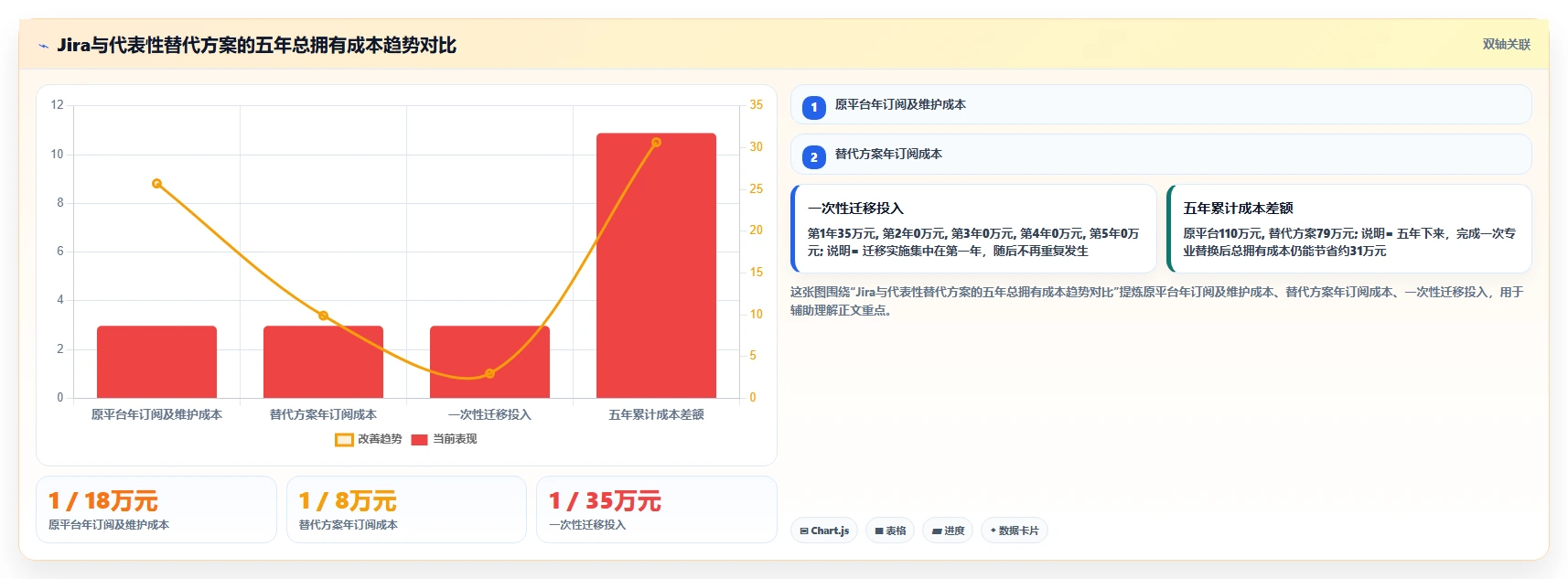Click the 数据卡片 tag icon
Screen dimensions: 1568x579
point(993,531)
